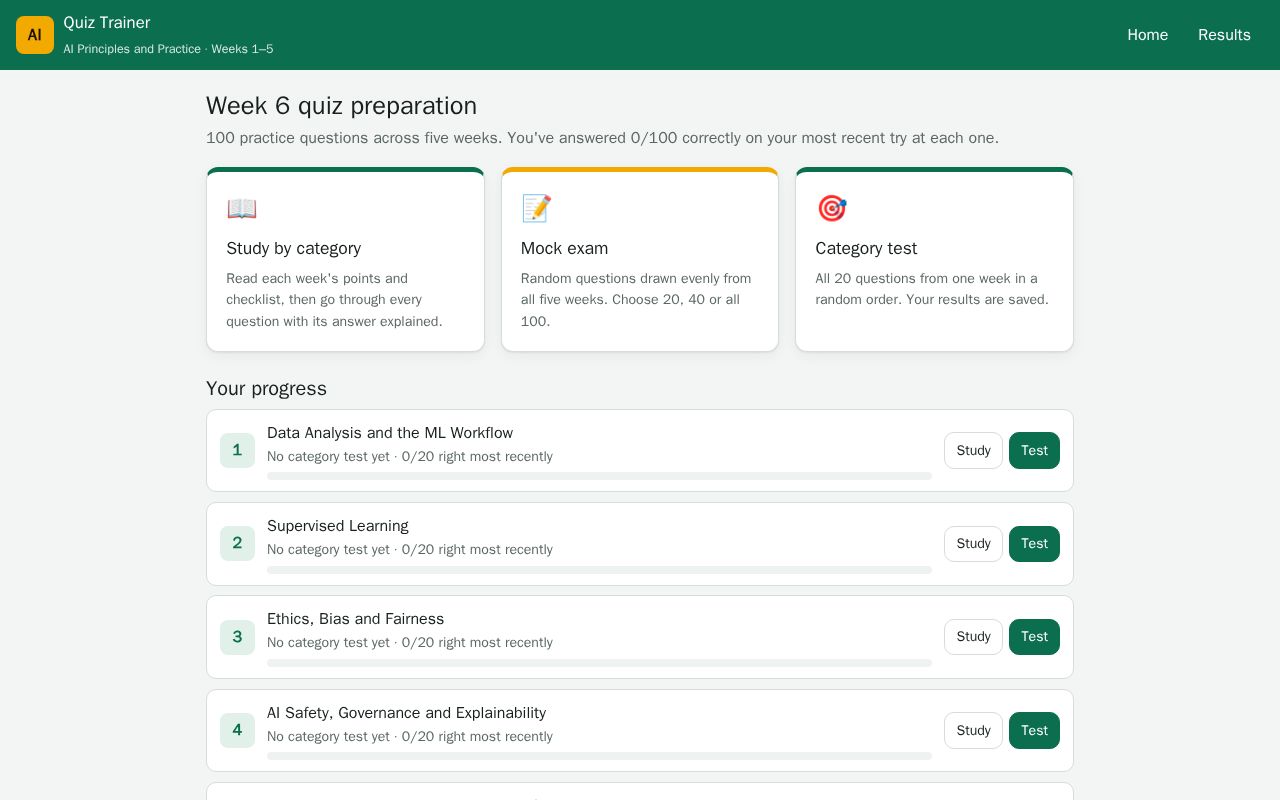Click 'Ethics, Bias and Fairness' title text

(x=355, y=619)
